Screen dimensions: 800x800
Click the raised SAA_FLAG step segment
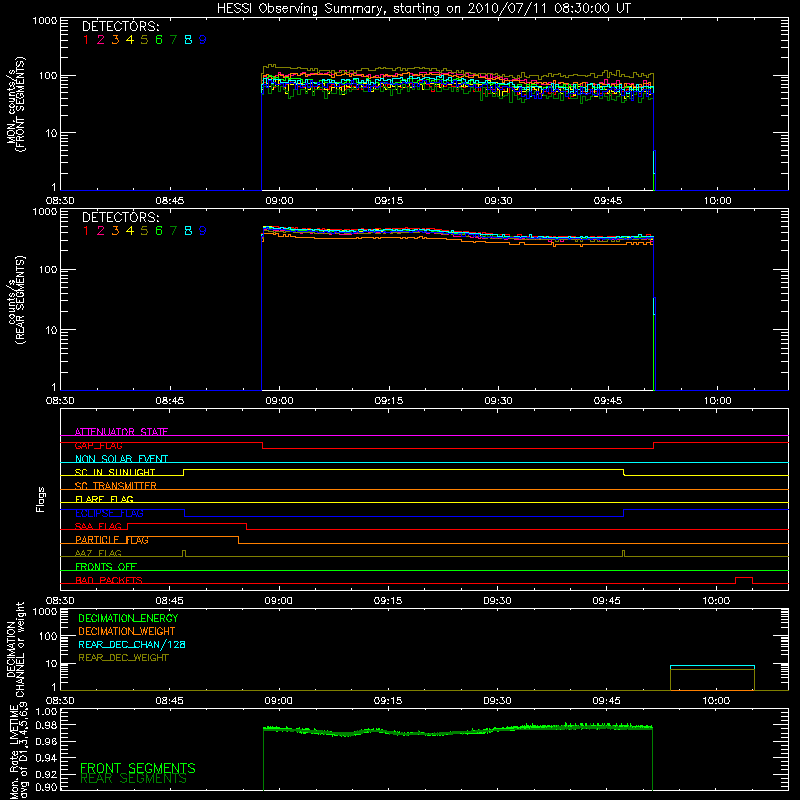[187, 524]
